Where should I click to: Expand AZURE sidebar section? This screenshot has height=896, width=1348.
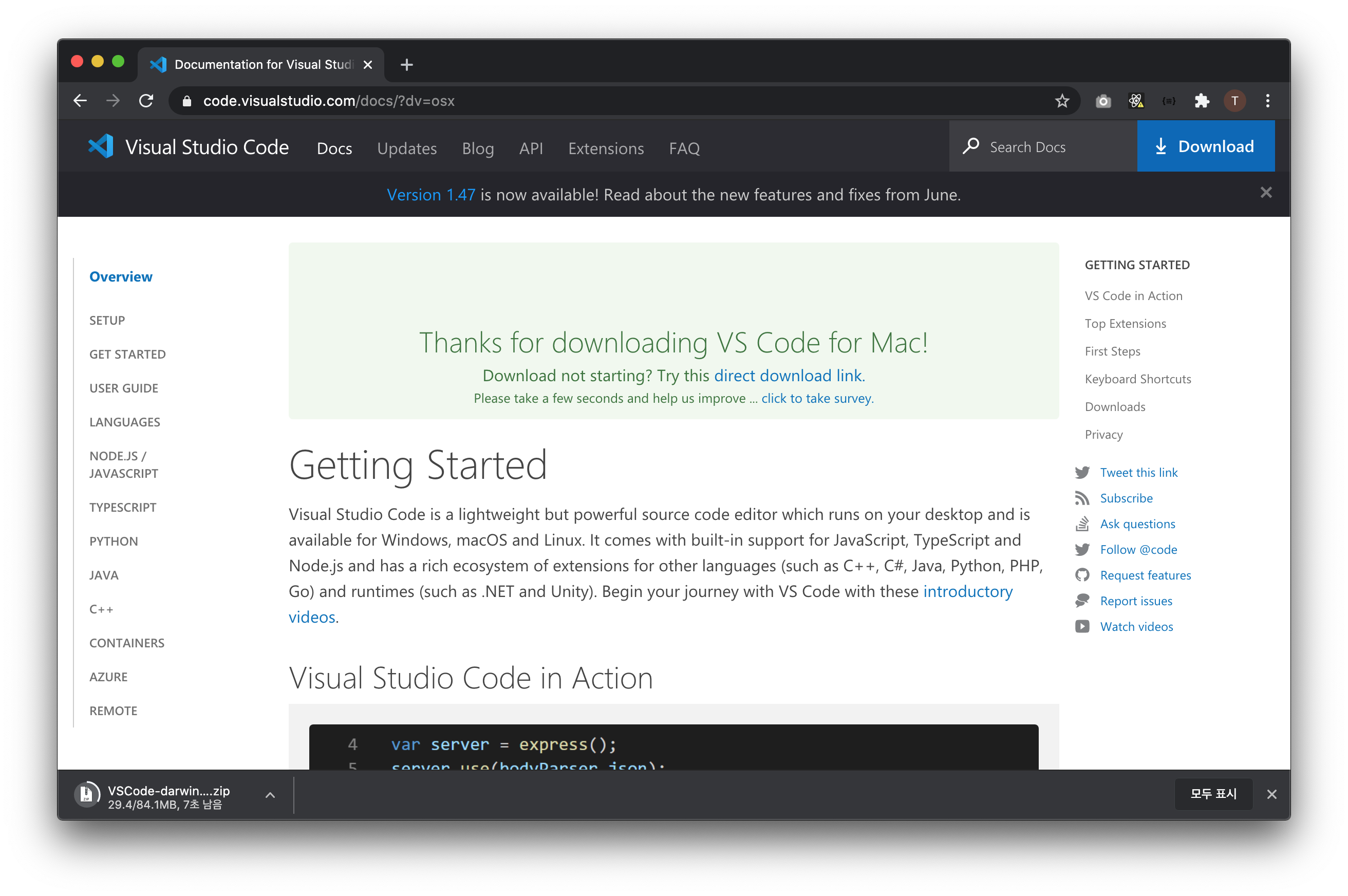point(108,677)
